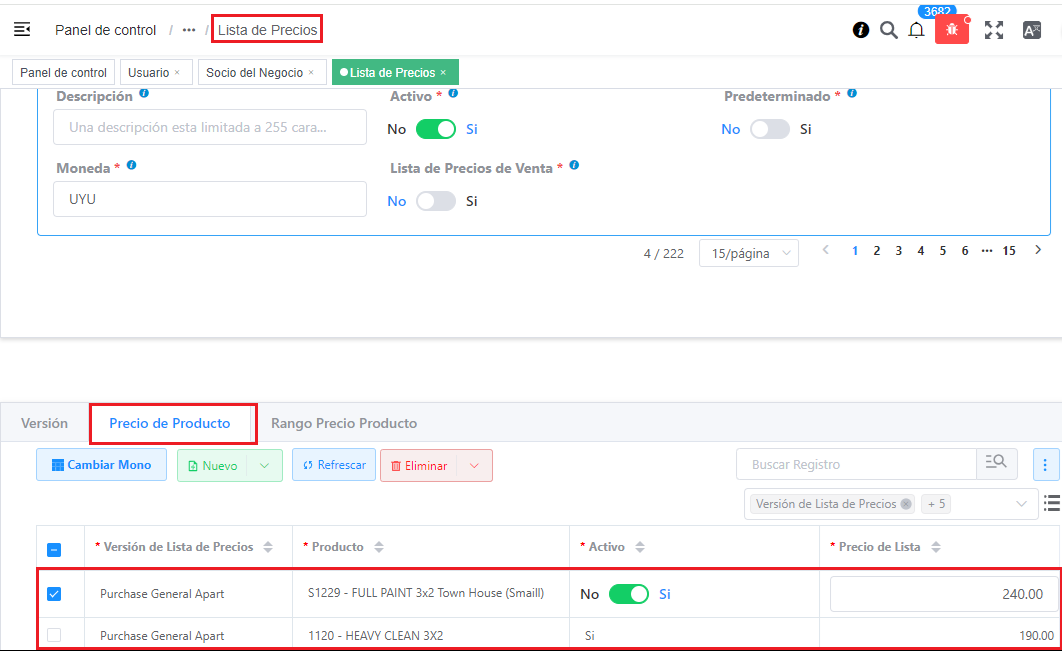Toggle the Predeterminado switch
The width and height of the screenshot is (1062, 651).
[x=770, y=129]
